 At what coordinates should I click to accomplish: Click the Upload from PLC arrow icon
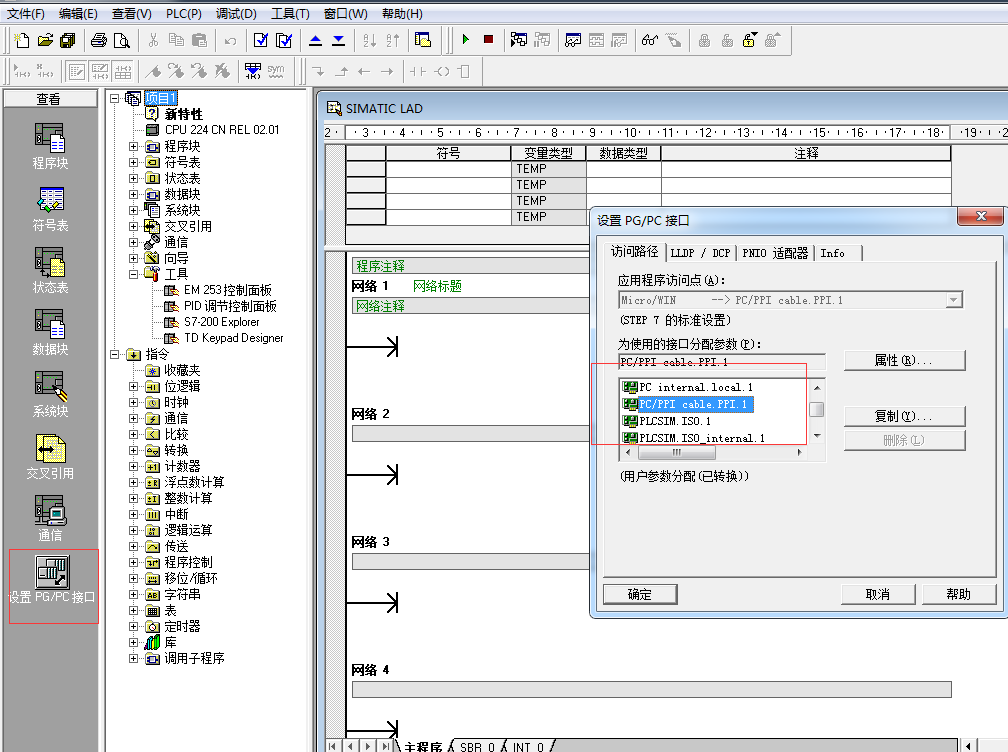(315, 40)
